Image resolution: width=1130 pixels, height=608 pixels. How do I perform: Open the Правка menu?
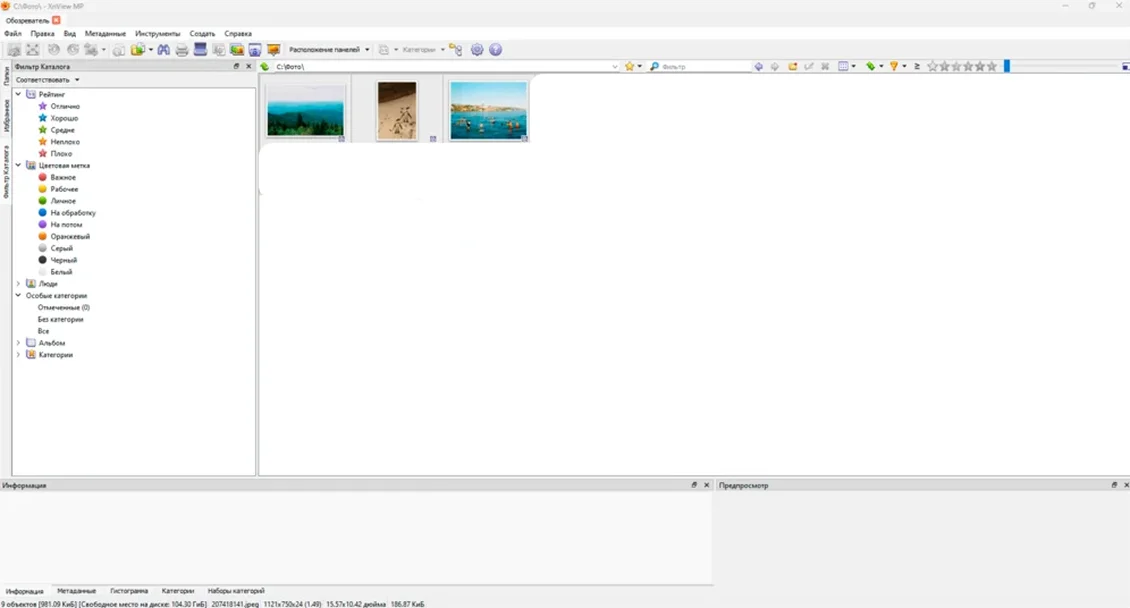coord(43,33)
